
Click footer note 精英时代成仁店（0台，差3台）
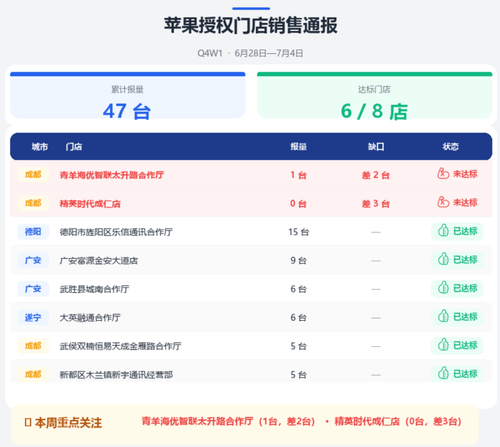398,421
